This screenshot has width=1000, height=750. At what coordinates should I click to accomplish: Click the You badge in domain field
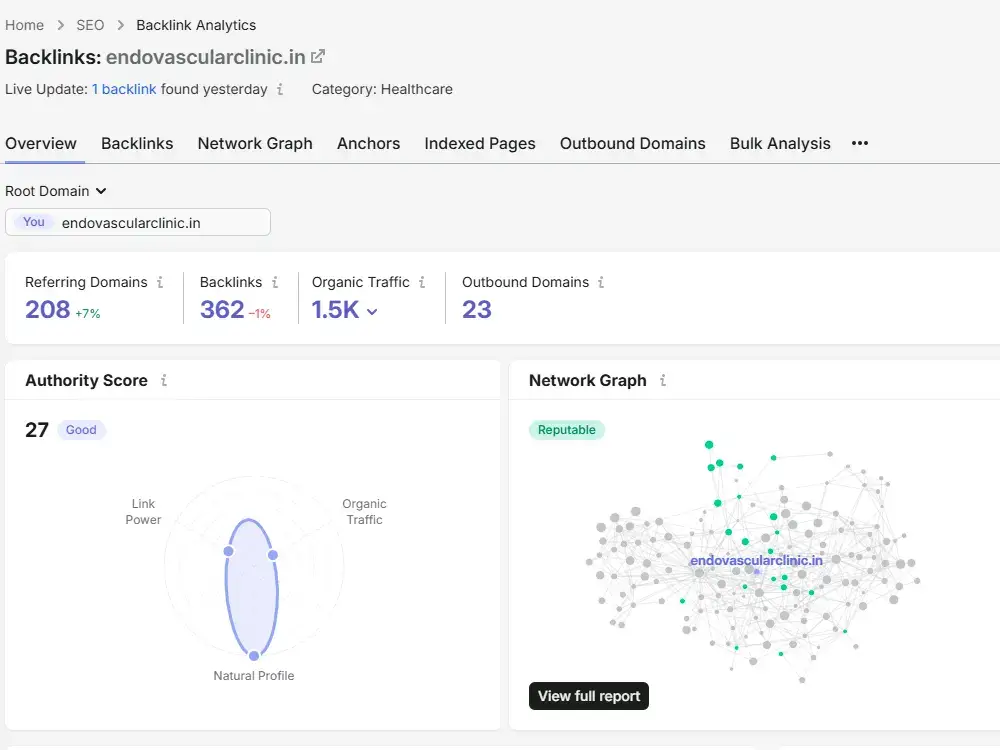pos(34,222)
